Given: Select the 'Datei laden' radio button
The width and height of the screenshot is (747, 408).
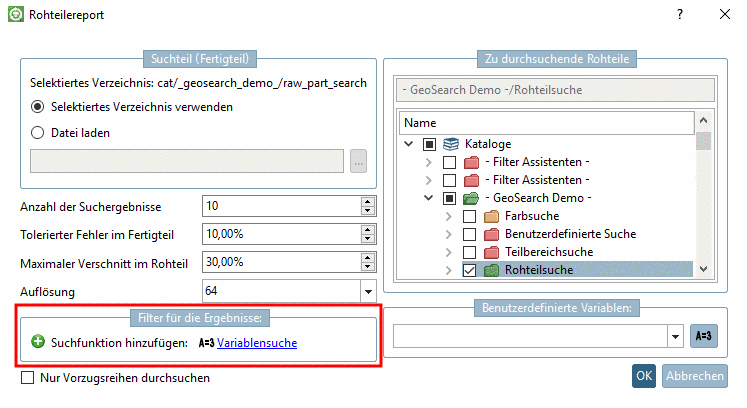Looking at the screenshot, I should click(x=38, y=133).
